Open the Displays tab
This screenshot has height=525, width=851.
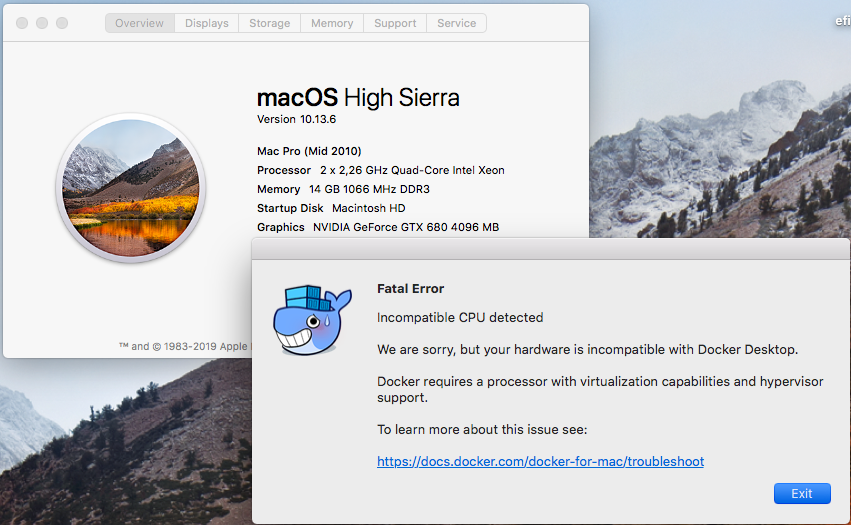pos(207,23)
